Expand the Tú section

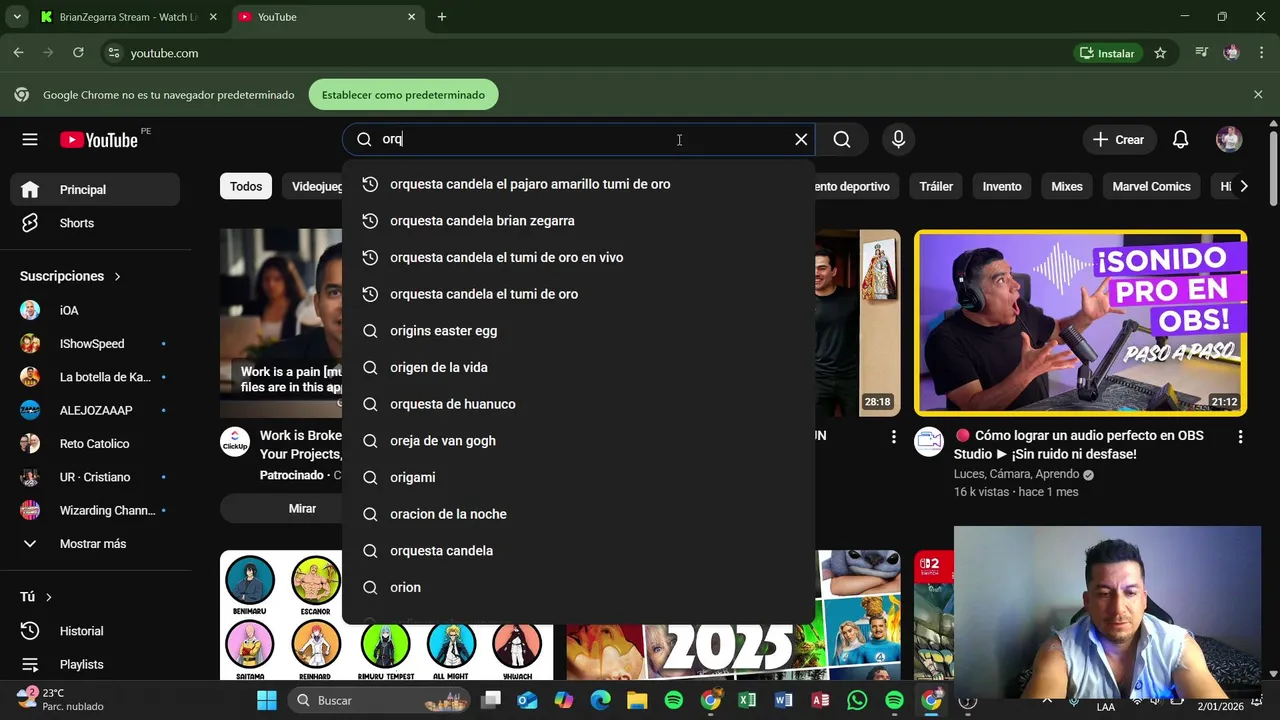pos(36,597)
